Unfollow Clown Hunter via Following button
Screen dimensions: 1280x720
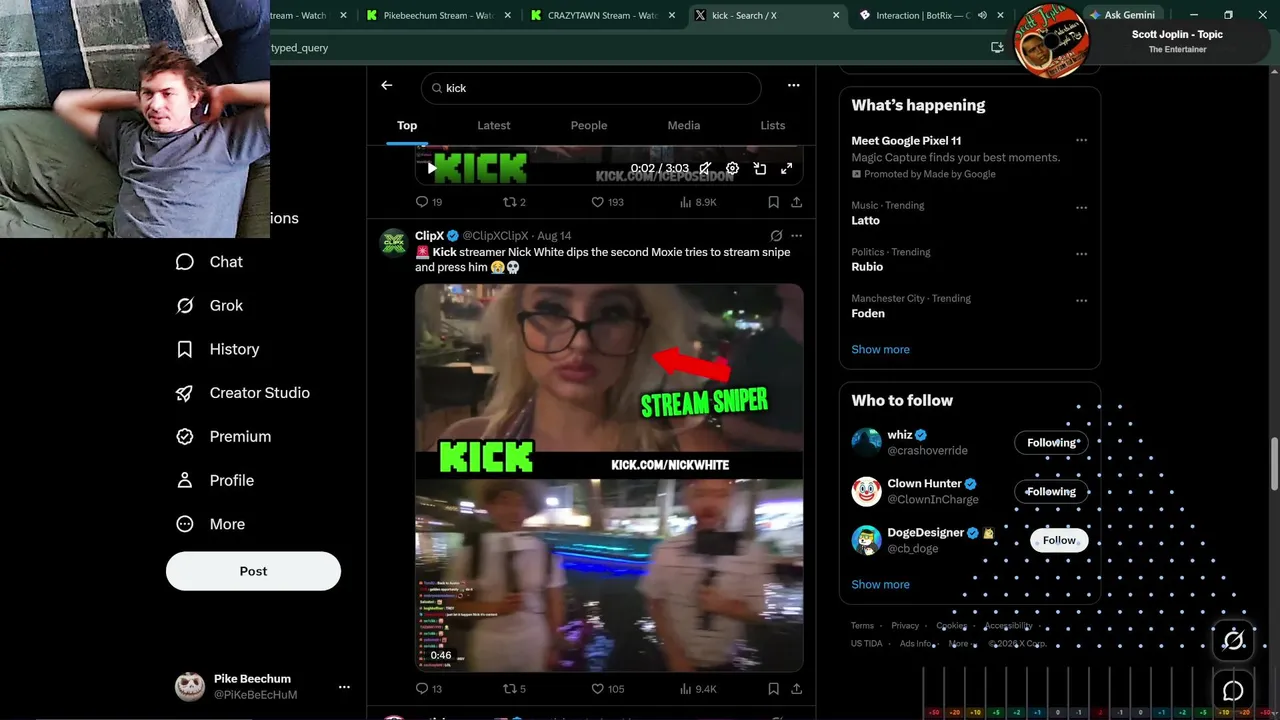[1051, 492]
